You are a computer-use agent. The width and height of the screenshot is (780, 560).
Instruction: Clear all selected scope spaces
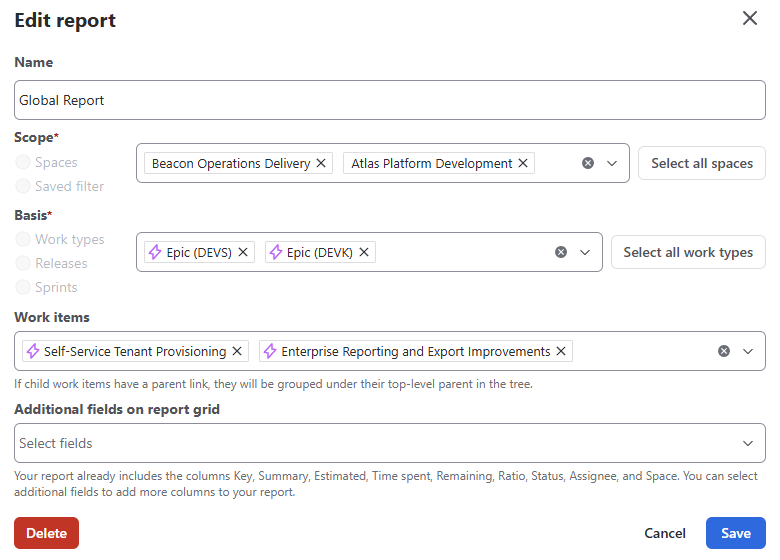coord(588,163)
